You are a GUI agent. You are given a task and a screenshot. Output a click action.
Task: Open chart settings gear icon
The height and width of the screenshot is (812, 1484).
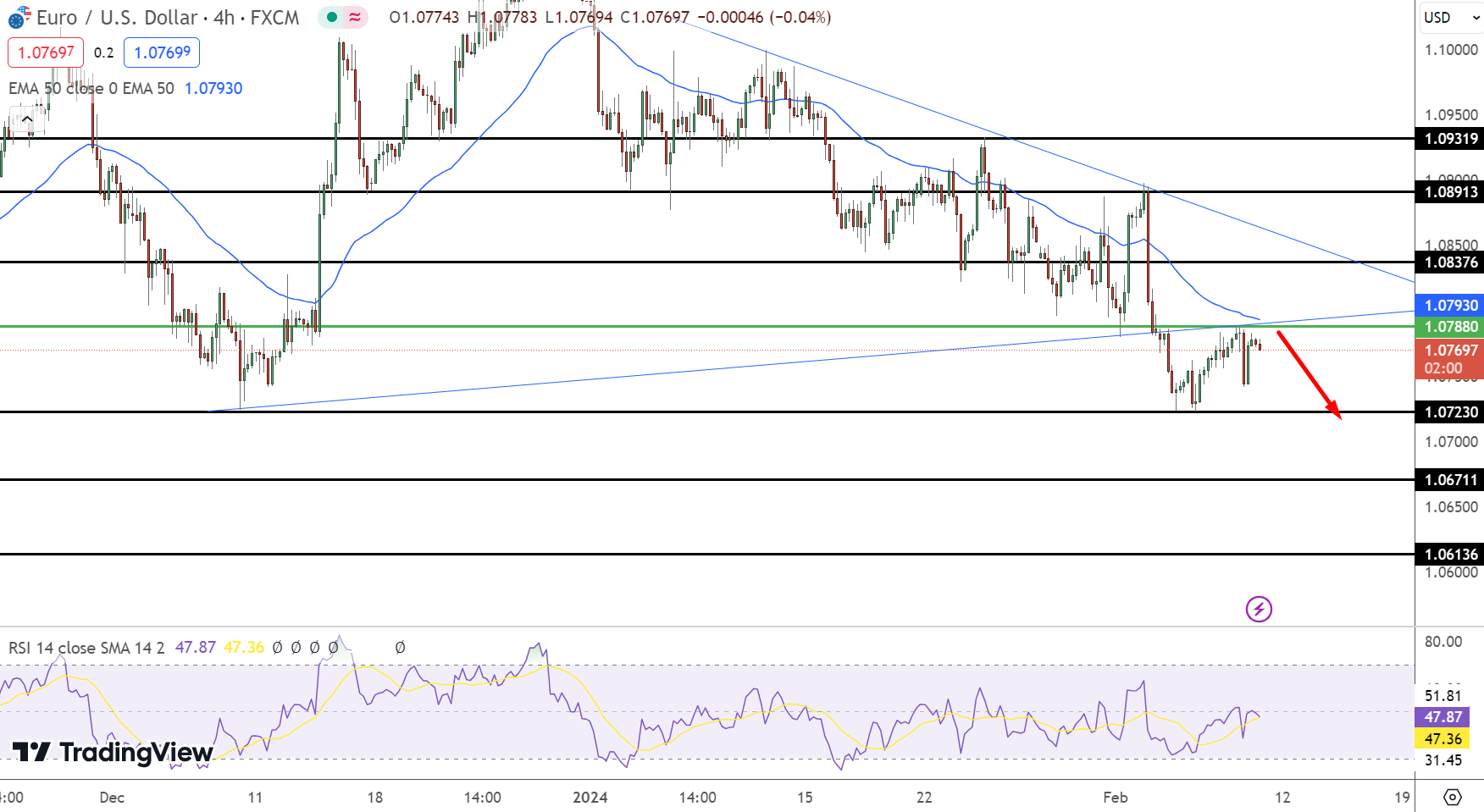point(1453,797)
